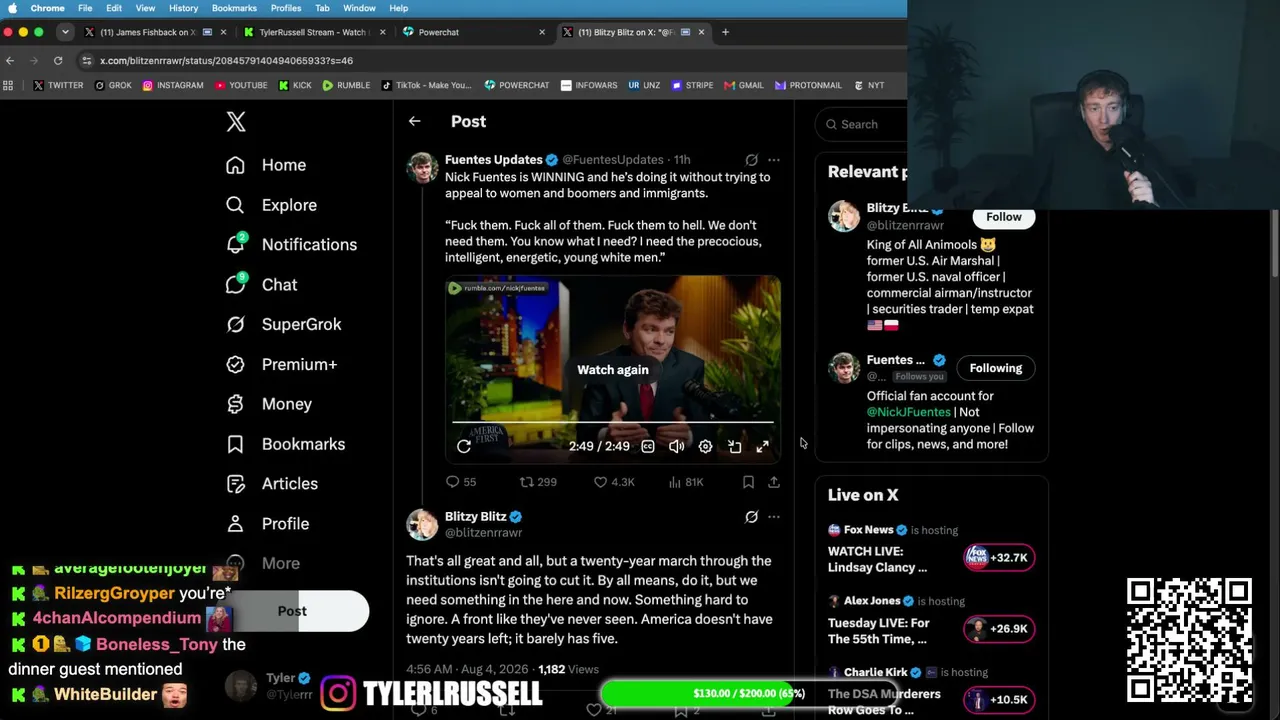
Task: Reload the page in Chrome
Action: [x=58, y=60]
